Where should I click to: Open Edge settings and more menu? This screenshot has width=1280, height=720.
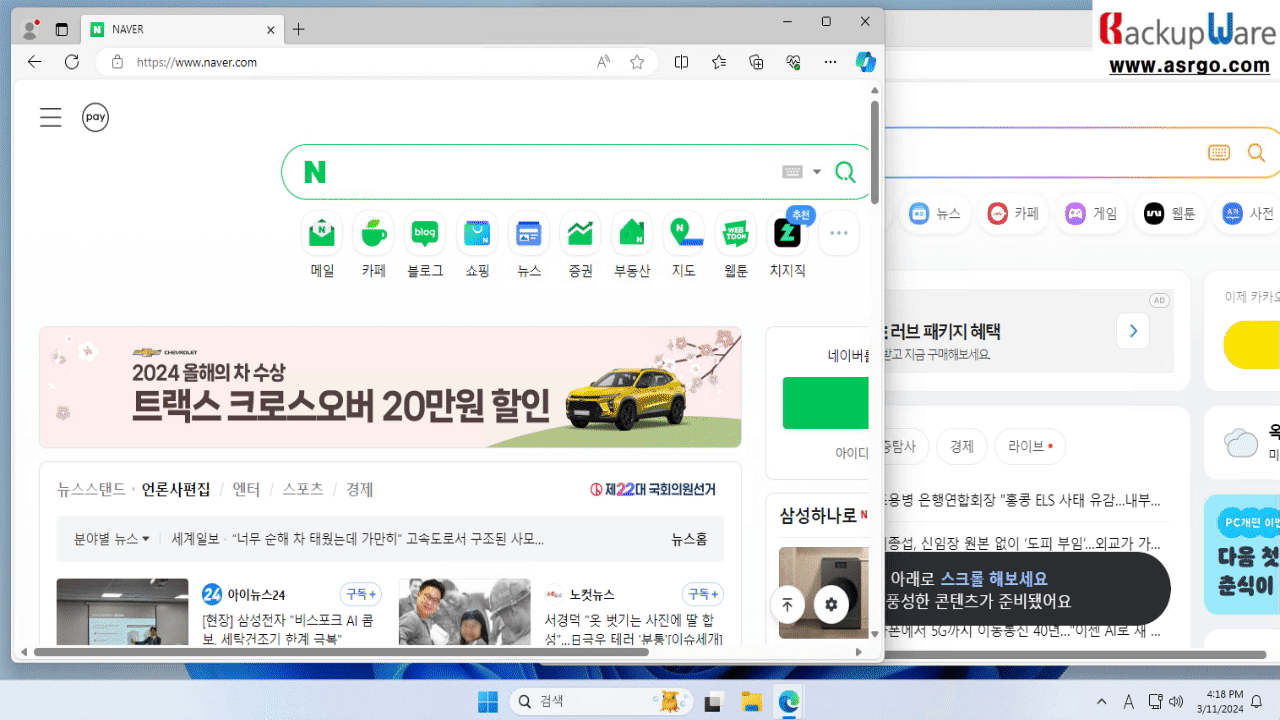(x=830, y=62)
